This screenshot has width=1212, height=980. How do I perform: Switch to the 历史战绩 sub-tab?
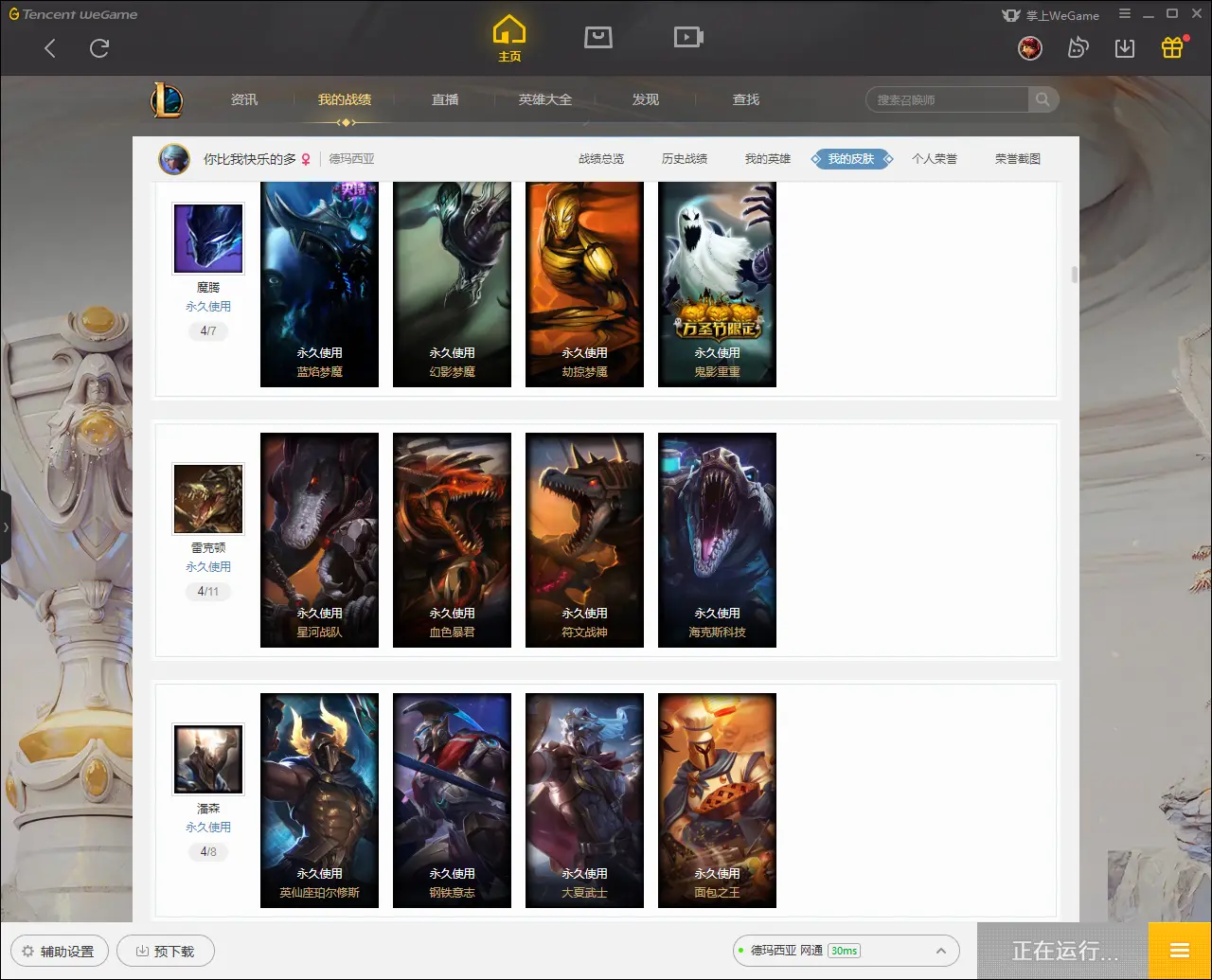[x=685, y=159]
